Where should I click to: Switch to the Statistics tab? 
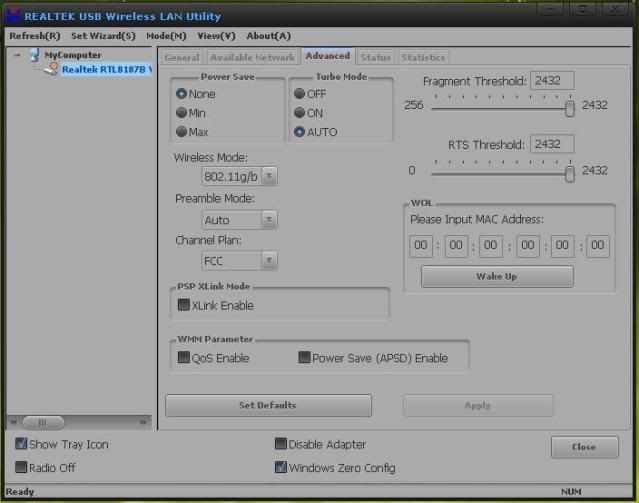tap(423, 57)
